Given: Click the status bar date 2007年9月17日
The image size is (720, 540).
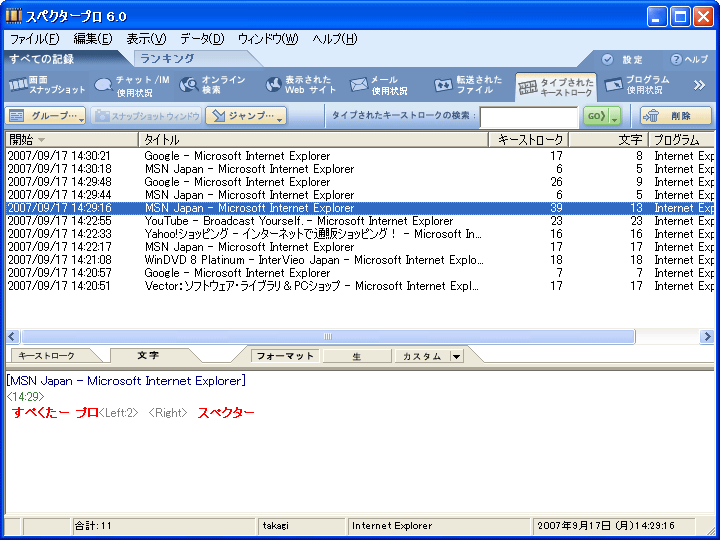Looking at the screenshot, I should click(x=613, y=526).
